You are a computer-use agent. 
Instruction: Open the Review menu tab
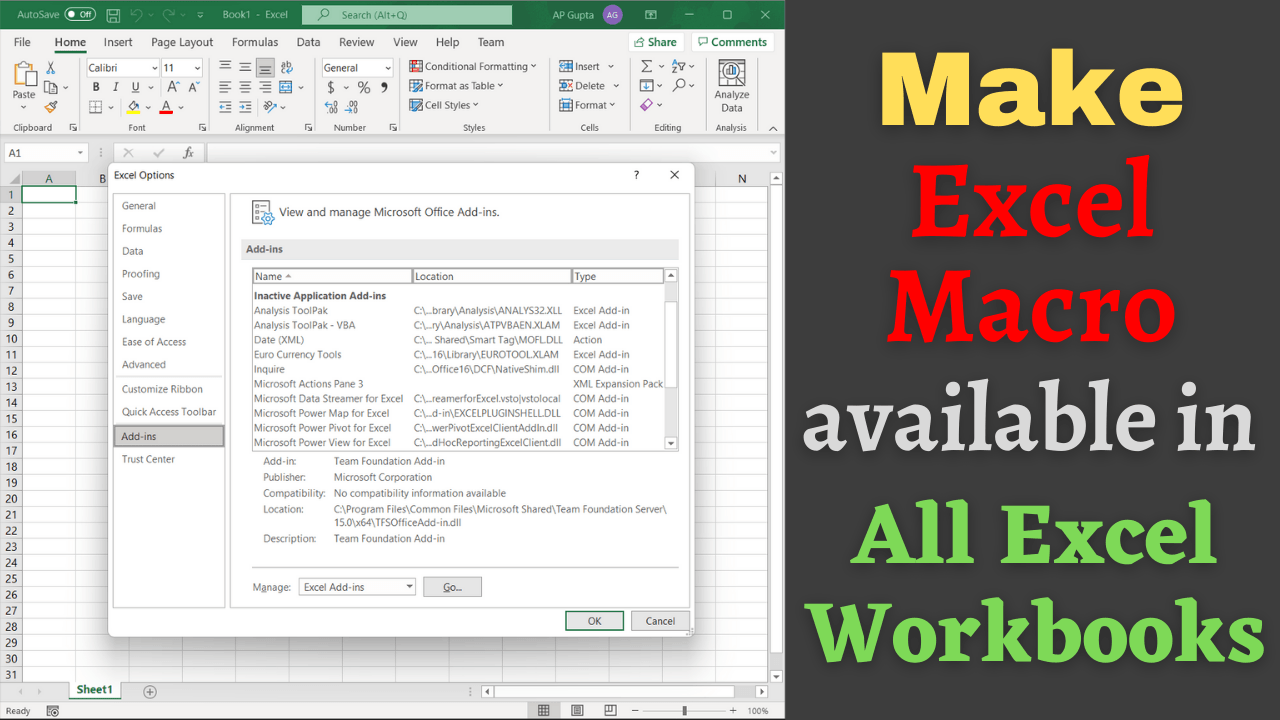click(356, 42)
